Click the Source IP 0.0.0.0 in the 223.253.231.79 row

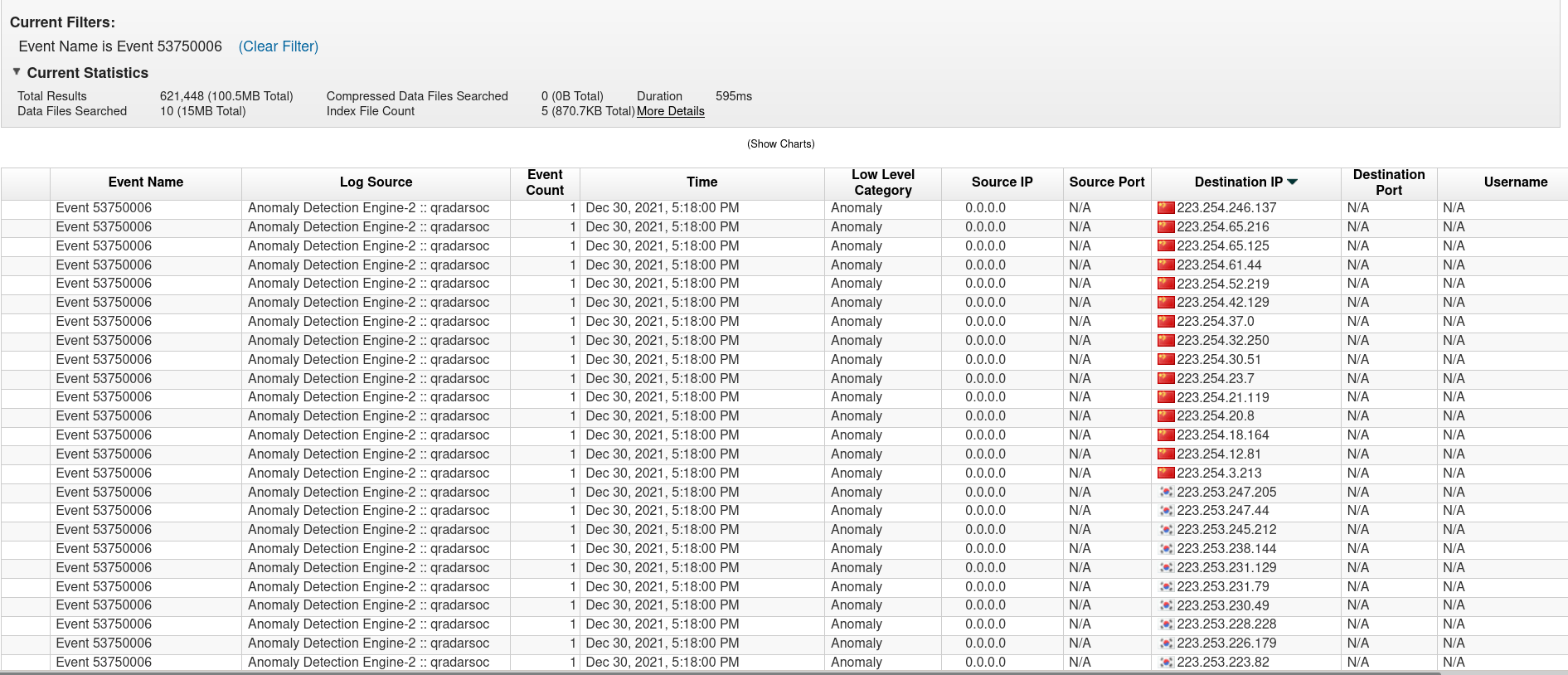pyautogui.click(x=985, y=587)
